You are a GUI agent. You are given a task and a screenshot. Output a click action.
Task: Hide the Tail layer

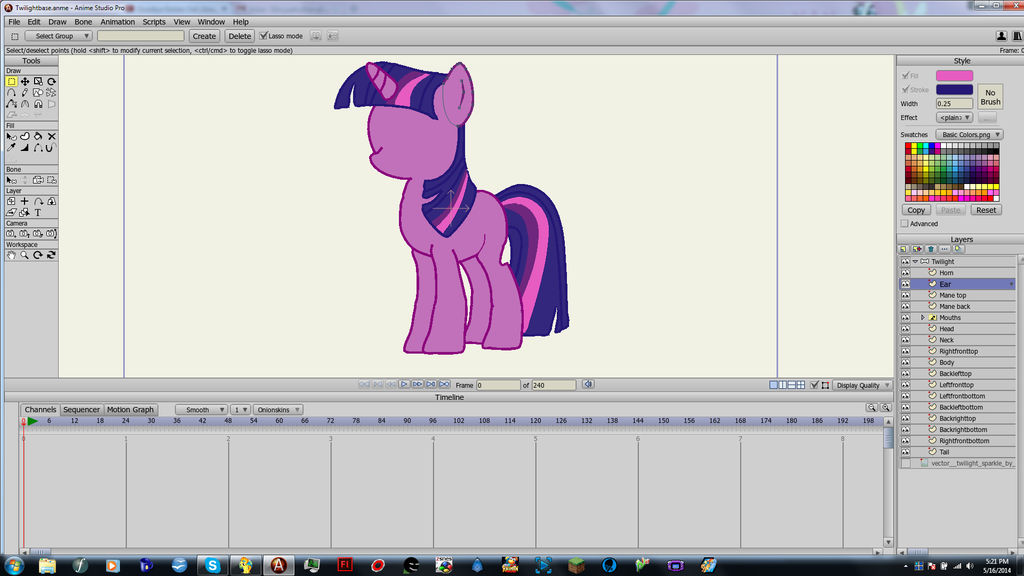(904, 451)
